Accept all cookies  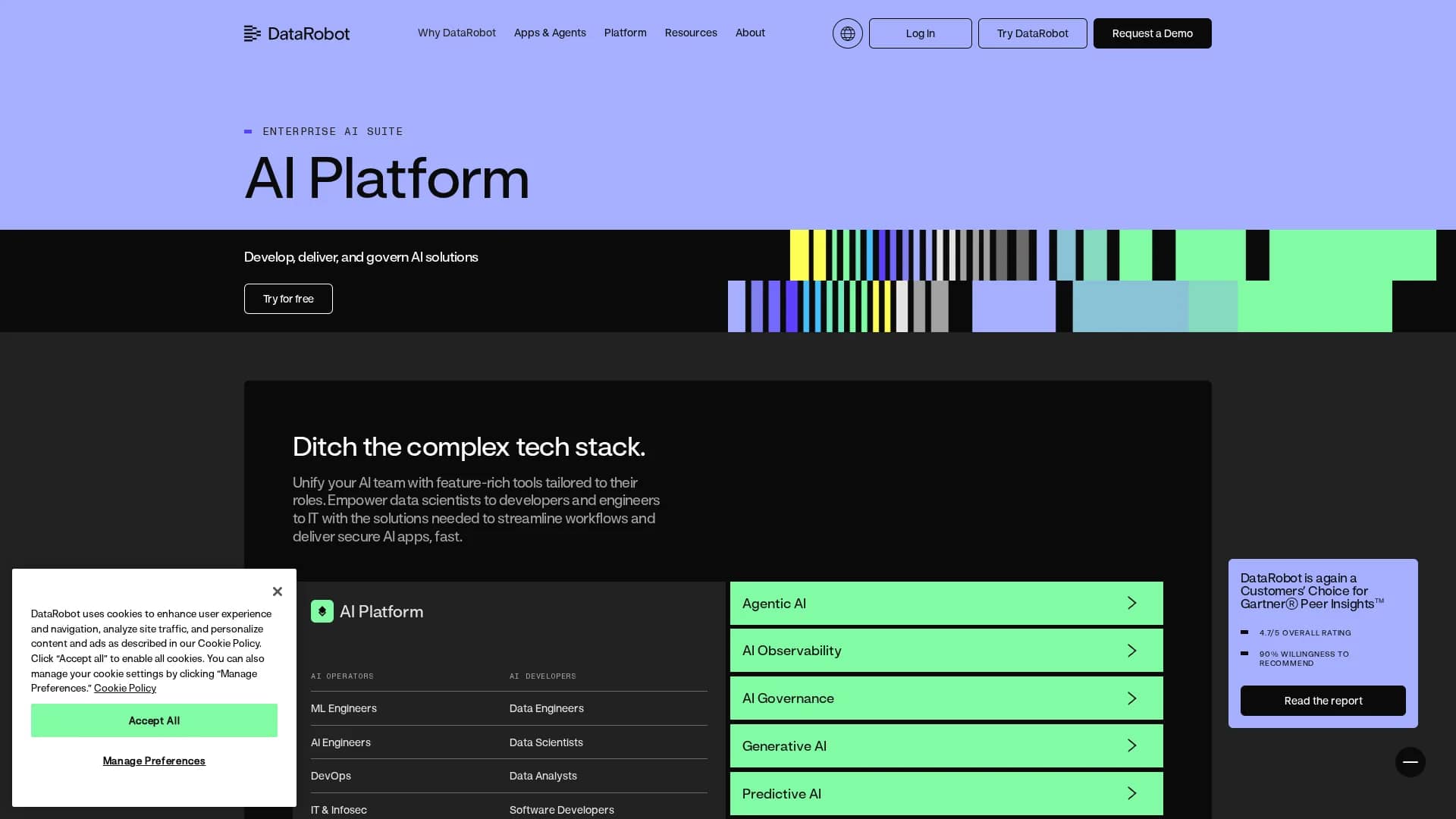(154, 720)
